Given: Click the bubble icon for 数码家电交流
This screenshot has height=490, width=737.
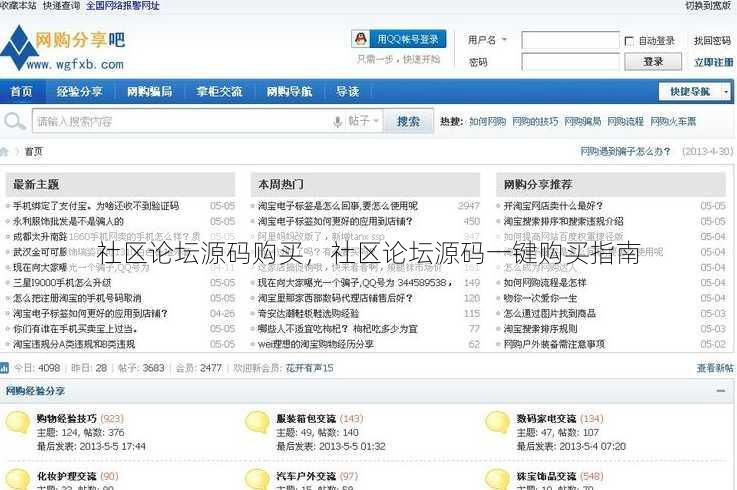Looking at the screenshot, I should 497,423.
